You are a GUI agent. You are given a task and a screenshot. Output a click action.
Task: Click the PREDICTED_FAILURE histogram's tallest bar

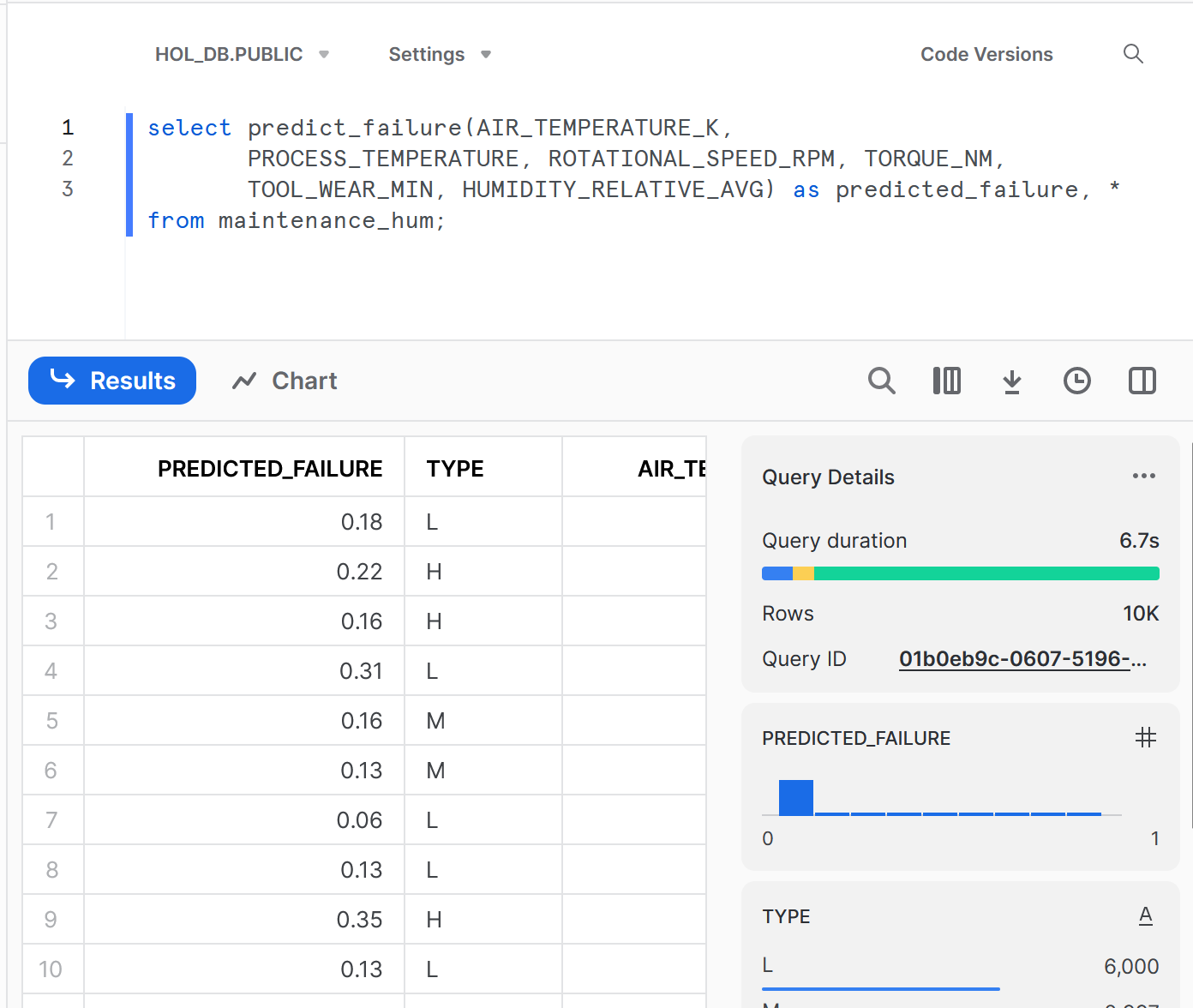pos(795,798)
